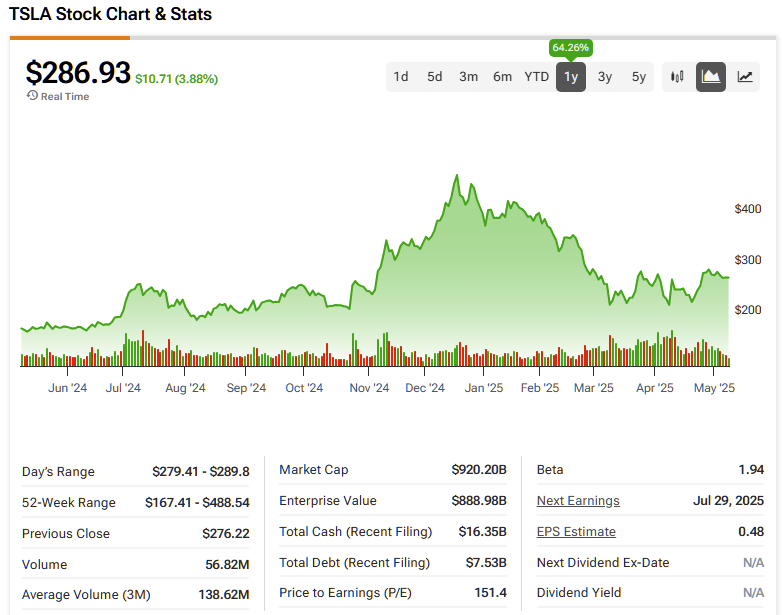Open the EPS Estimate link
The image size is (782, 615).
tap(576, 532)
